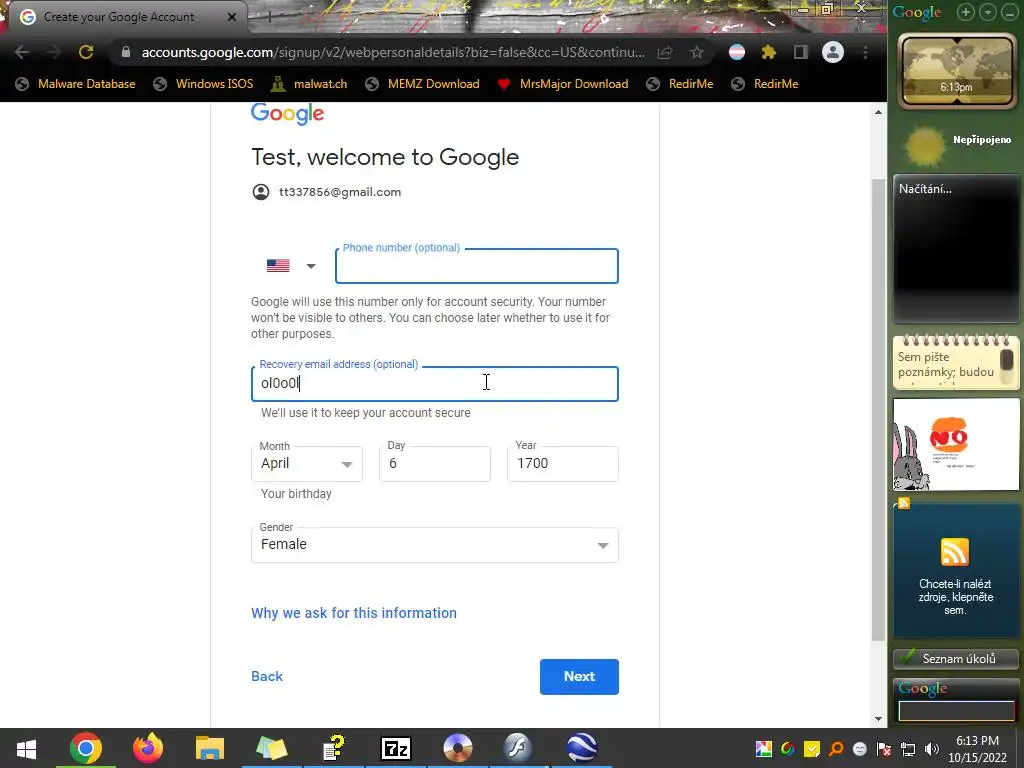Click the Načítání gadget panel

pos(956,248)
